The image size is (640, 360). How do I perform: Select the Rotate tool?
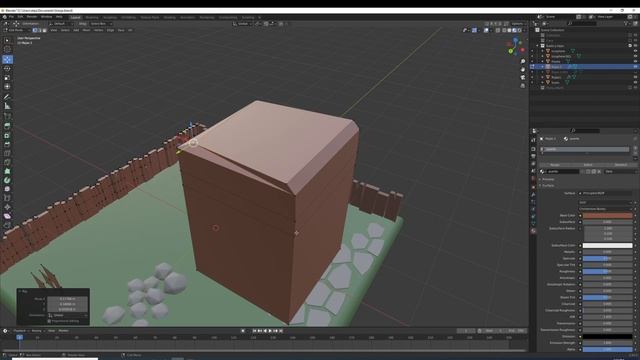tap(7, 69)
